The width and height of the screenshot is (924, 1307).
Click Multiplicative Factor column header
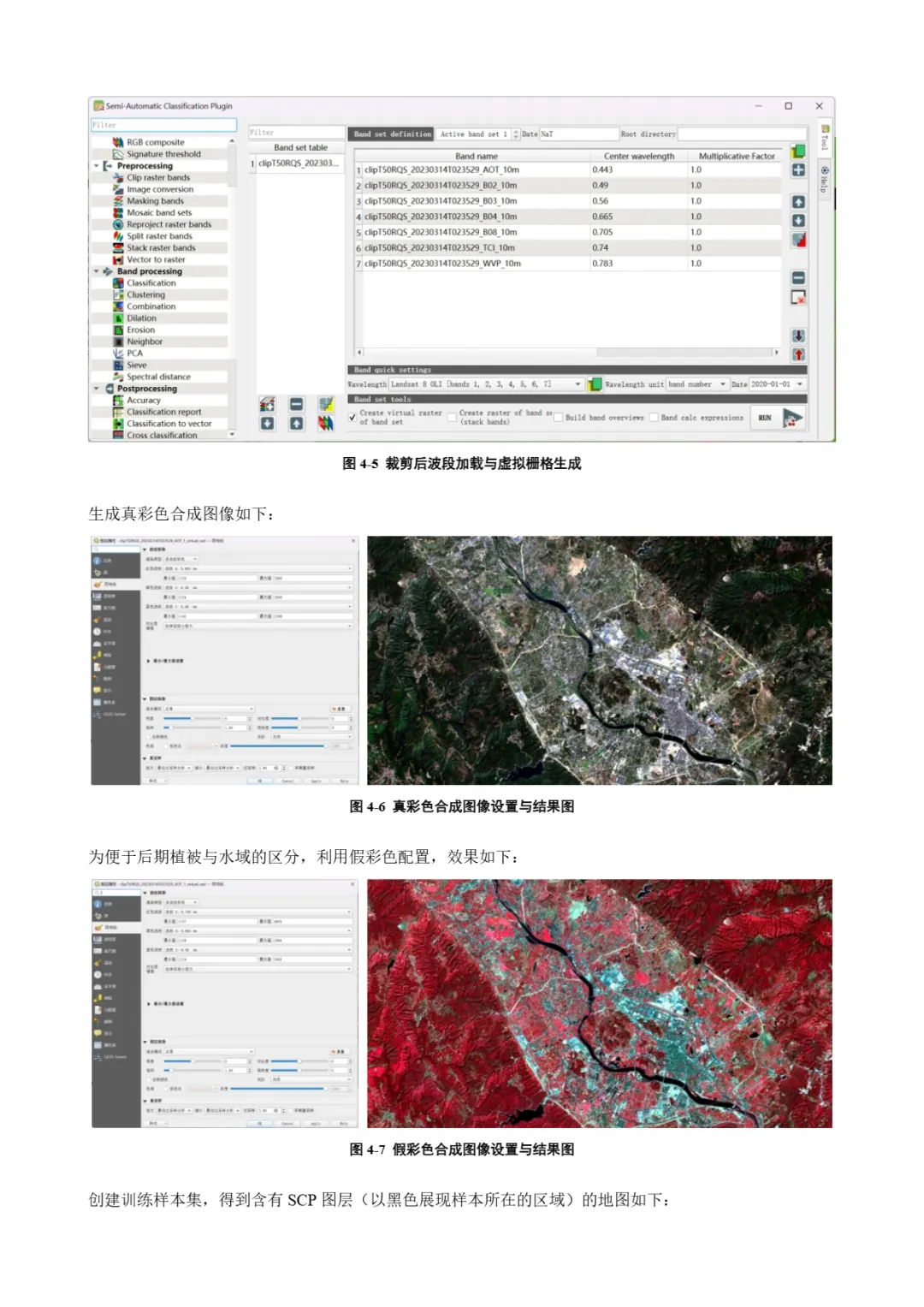click(x=736, y=156)
